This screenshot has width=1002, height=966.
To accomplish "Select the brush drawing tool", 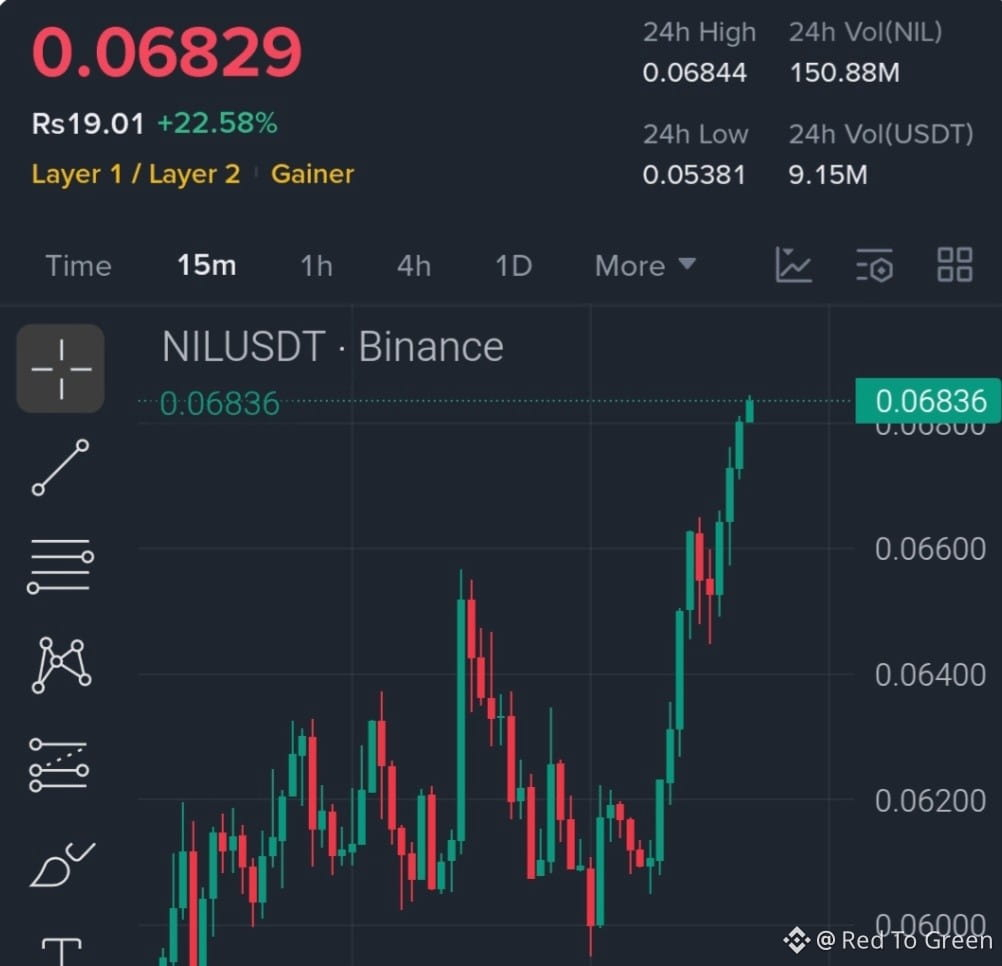I will tap(62, 864).
